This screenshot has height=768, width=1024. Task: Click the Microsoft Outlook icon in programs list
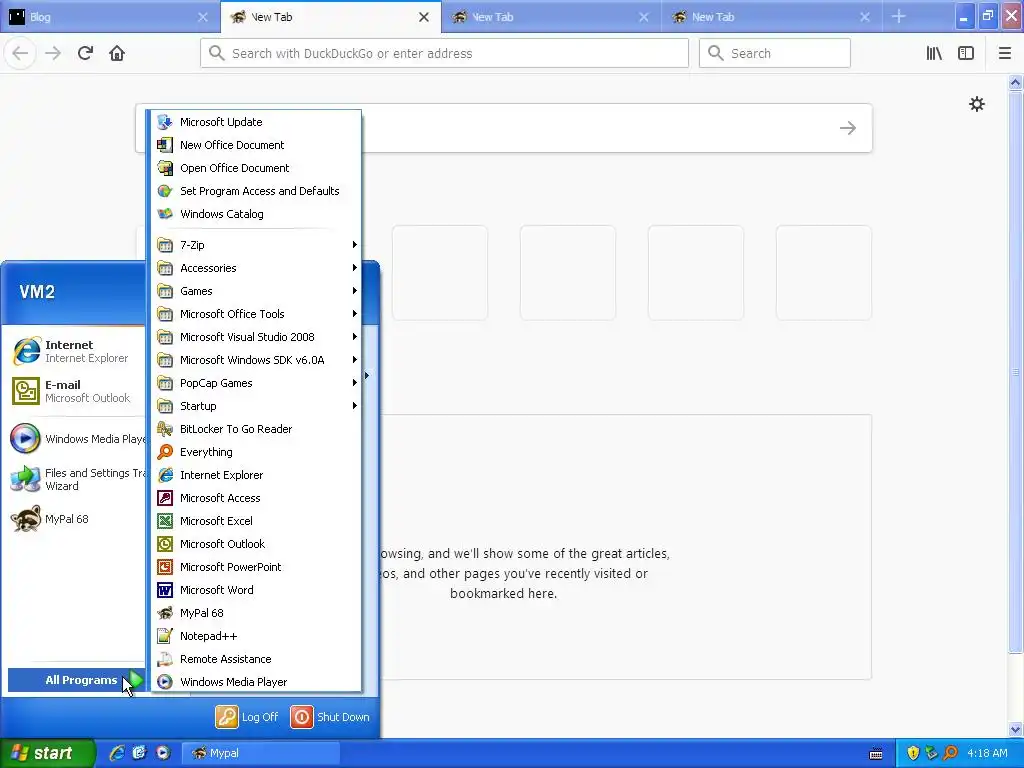pyautogui.click(x=165, y=544)
